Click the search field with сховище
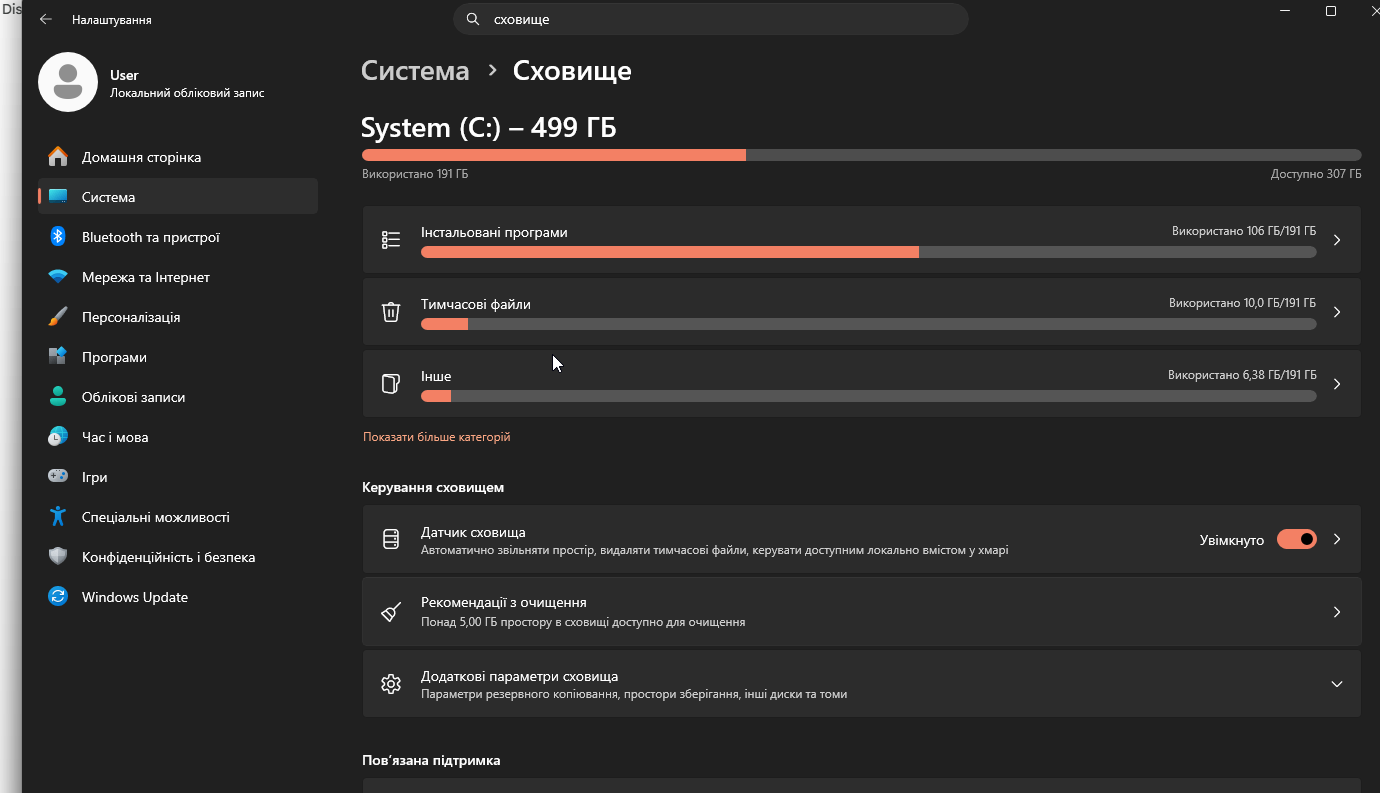 click(x=710, y=19)
